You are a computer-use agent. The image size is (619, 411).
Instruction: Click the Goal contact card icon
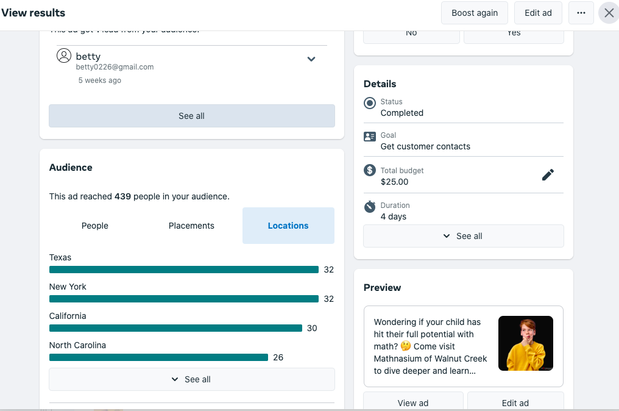click(370, 136)
